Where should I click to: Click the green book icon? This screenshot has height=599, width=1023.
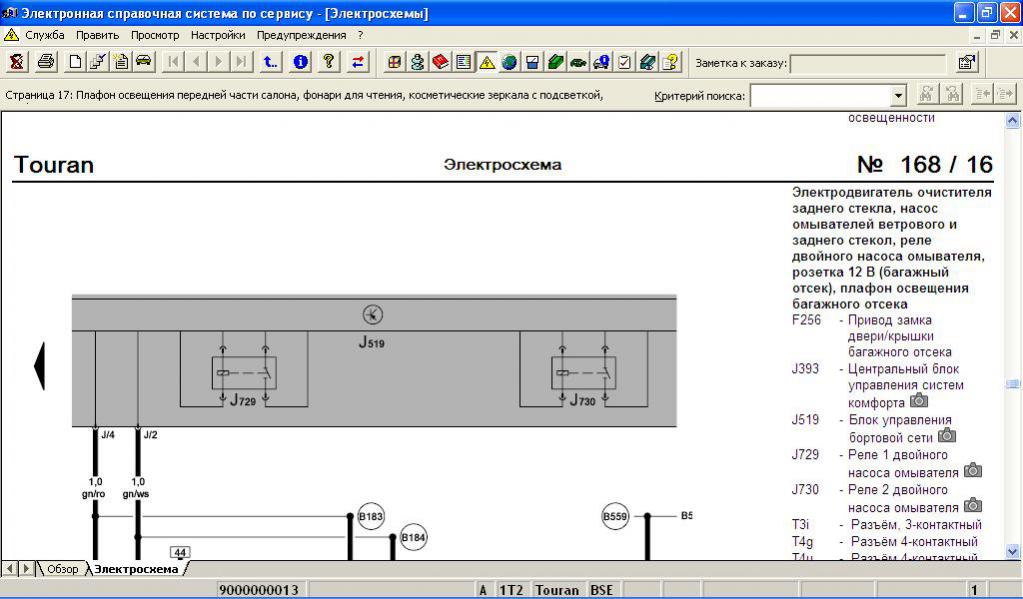[x=555, y=62]
